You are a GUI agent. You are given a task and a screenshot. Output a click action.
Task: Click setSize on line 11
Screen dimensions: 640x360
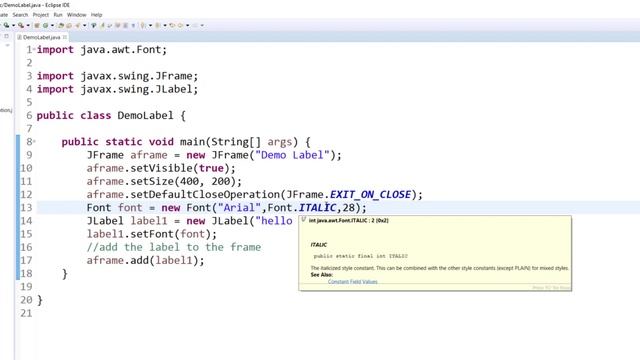tap(152, 181)
